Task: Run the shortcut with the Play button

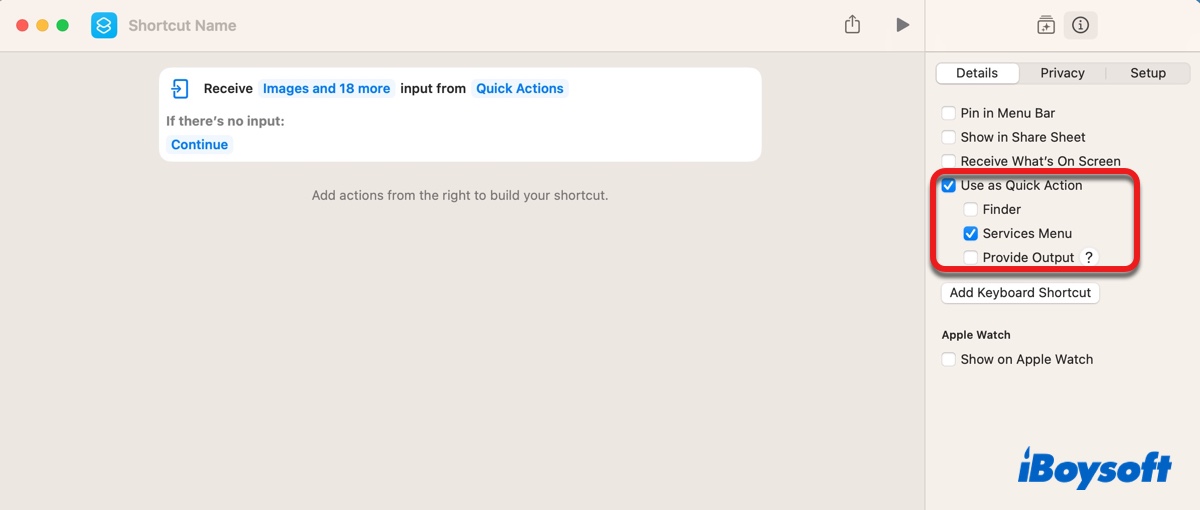Action: coord(902,25)
